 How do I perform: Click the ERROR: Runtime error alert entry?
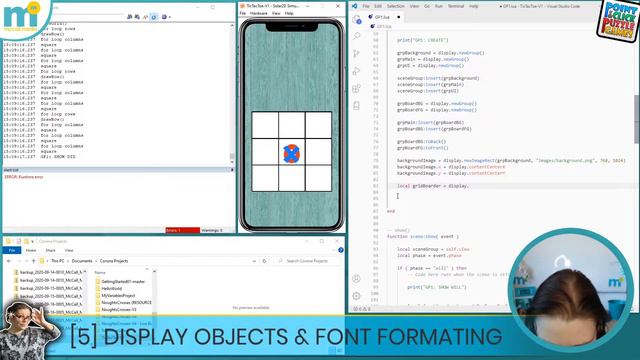click(24, 177)
